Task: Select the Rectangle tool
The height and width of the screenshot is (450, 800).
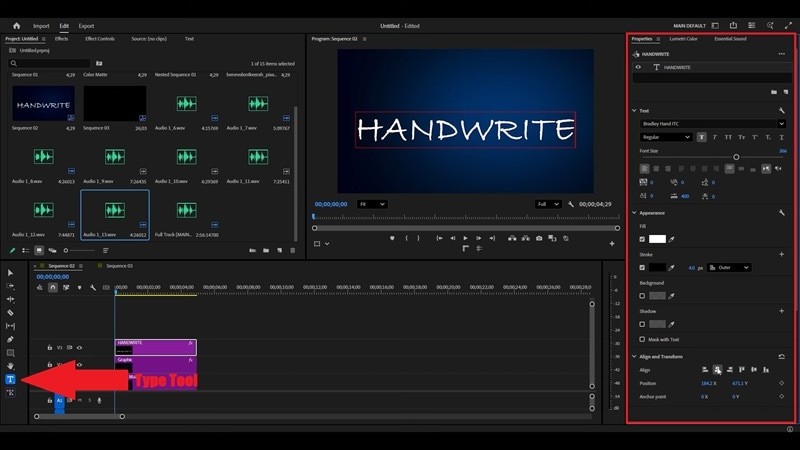Action: pos(10,353)
